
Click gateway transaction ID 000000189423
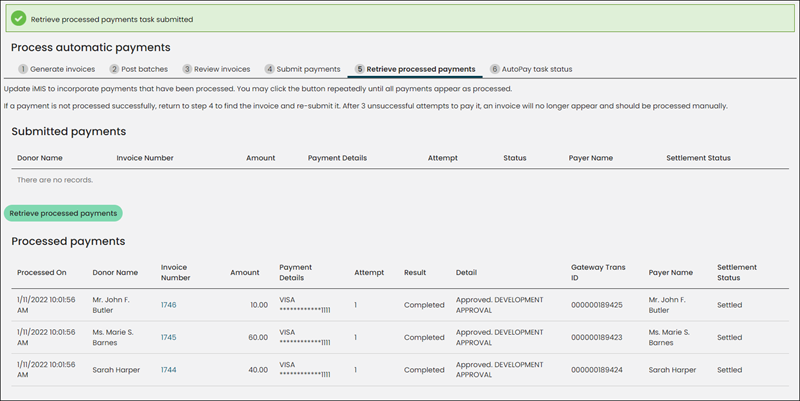click(597, 338)
